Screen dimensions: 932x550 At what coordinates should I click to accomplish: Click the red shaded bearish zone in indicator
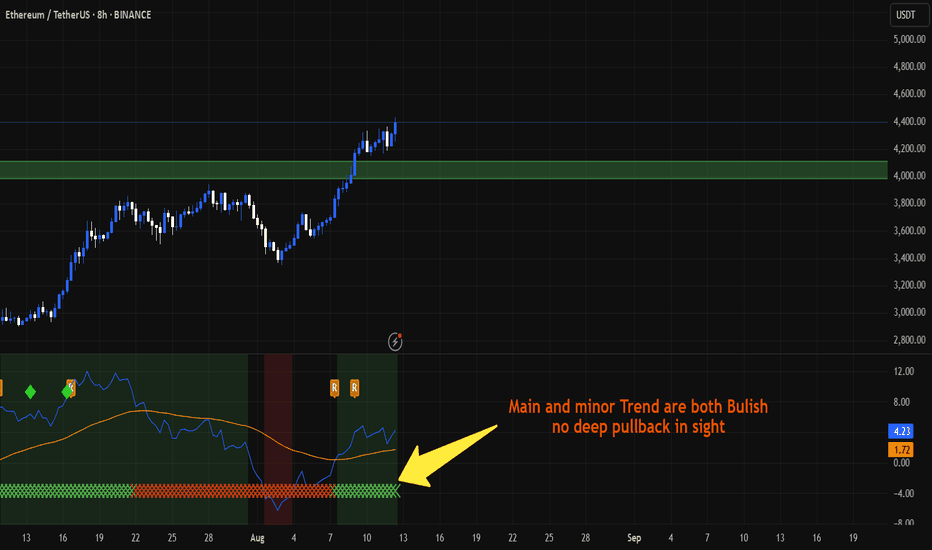tap(278, 439)
